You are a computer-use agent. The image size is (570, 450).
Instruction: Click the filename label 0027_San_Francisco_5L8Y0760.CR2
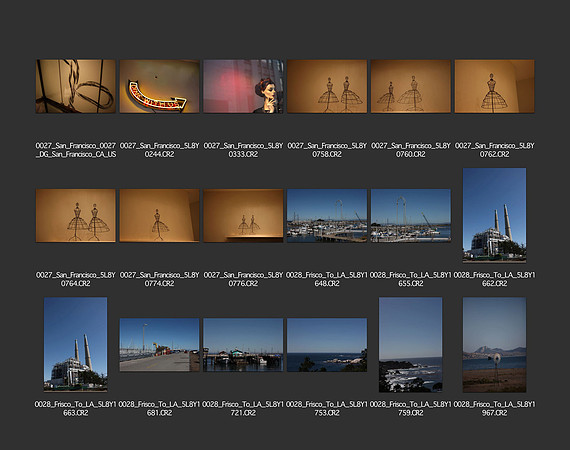point(411,150)
